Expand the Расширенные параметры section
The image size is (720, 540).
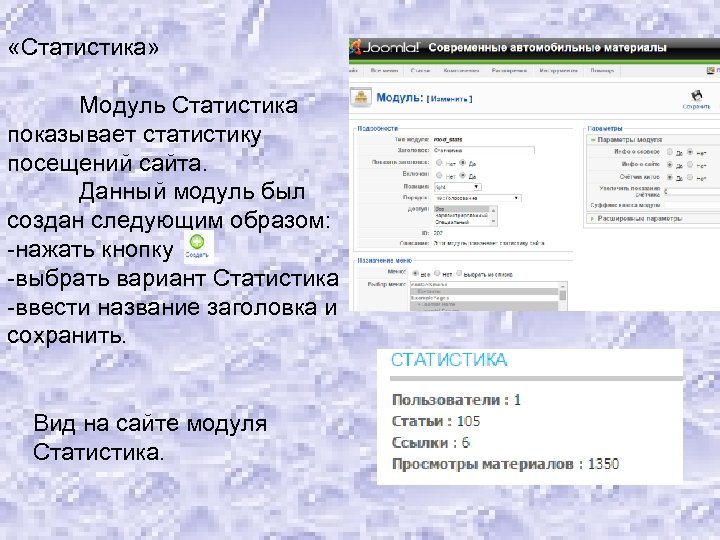653,219
